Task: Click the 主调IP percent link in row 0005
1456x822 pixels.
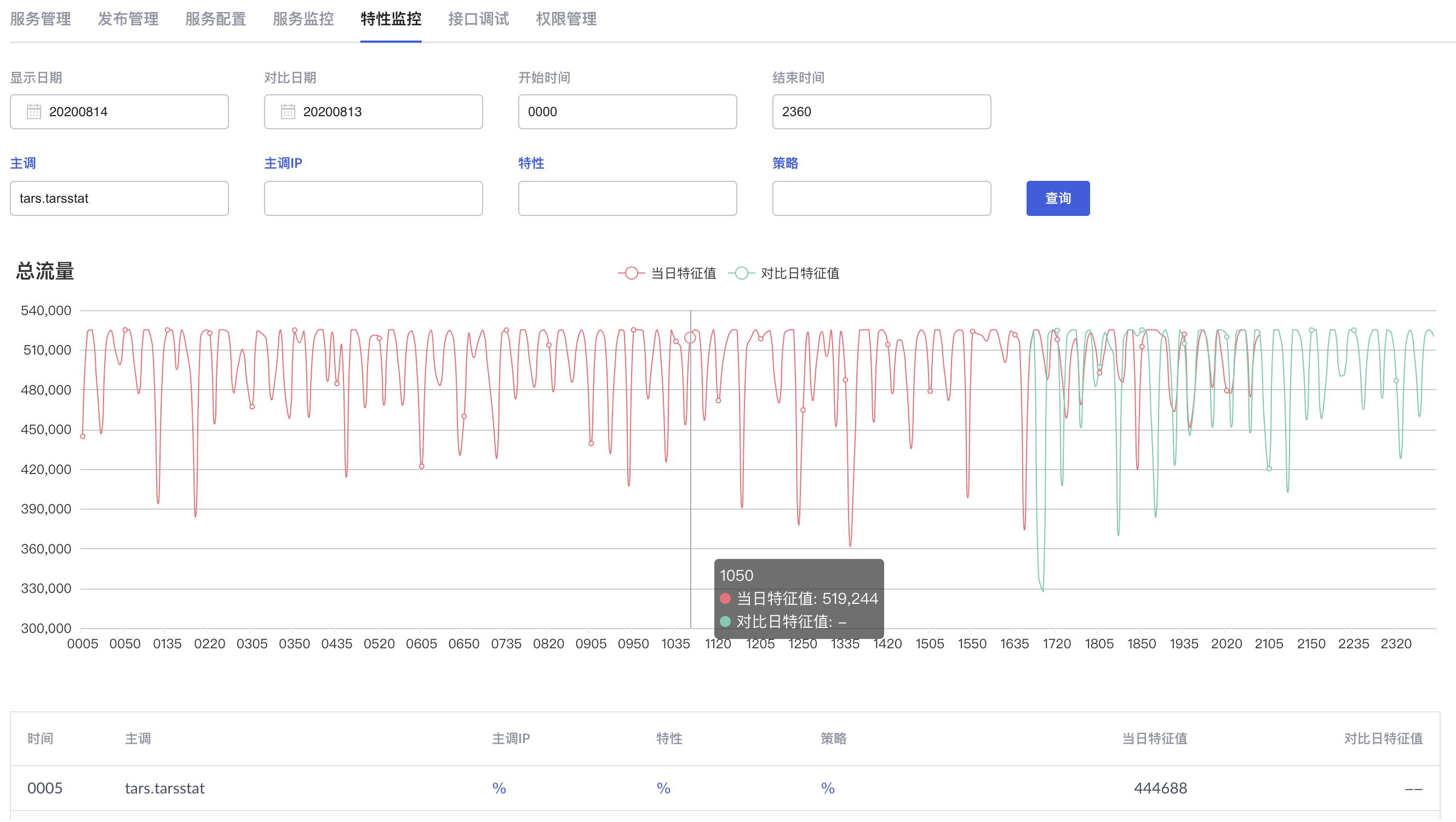Action: point(499,789)
